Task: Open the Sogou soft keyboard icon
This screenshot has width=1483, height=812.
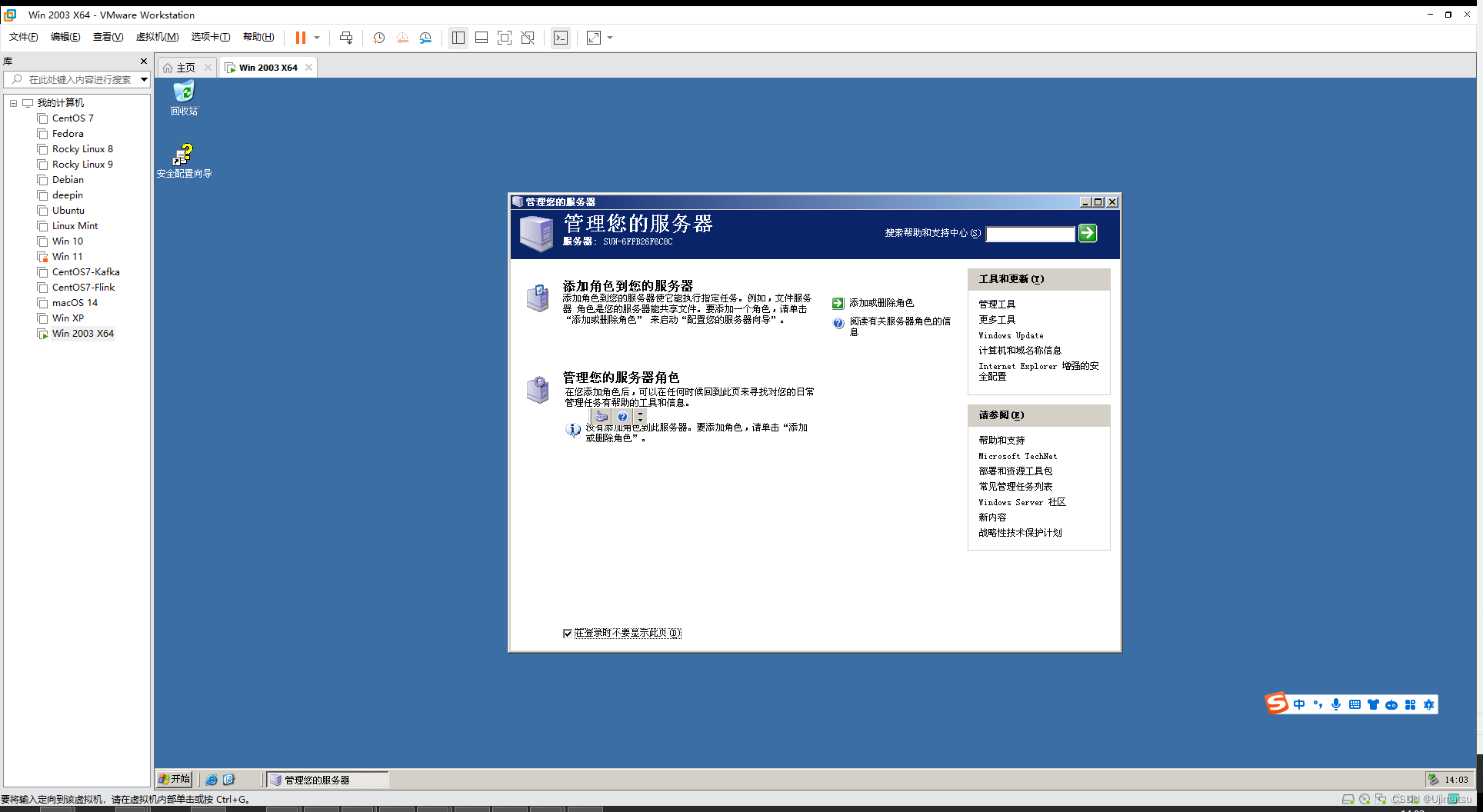Action: pyautogui.click(x=1355, y=704)
